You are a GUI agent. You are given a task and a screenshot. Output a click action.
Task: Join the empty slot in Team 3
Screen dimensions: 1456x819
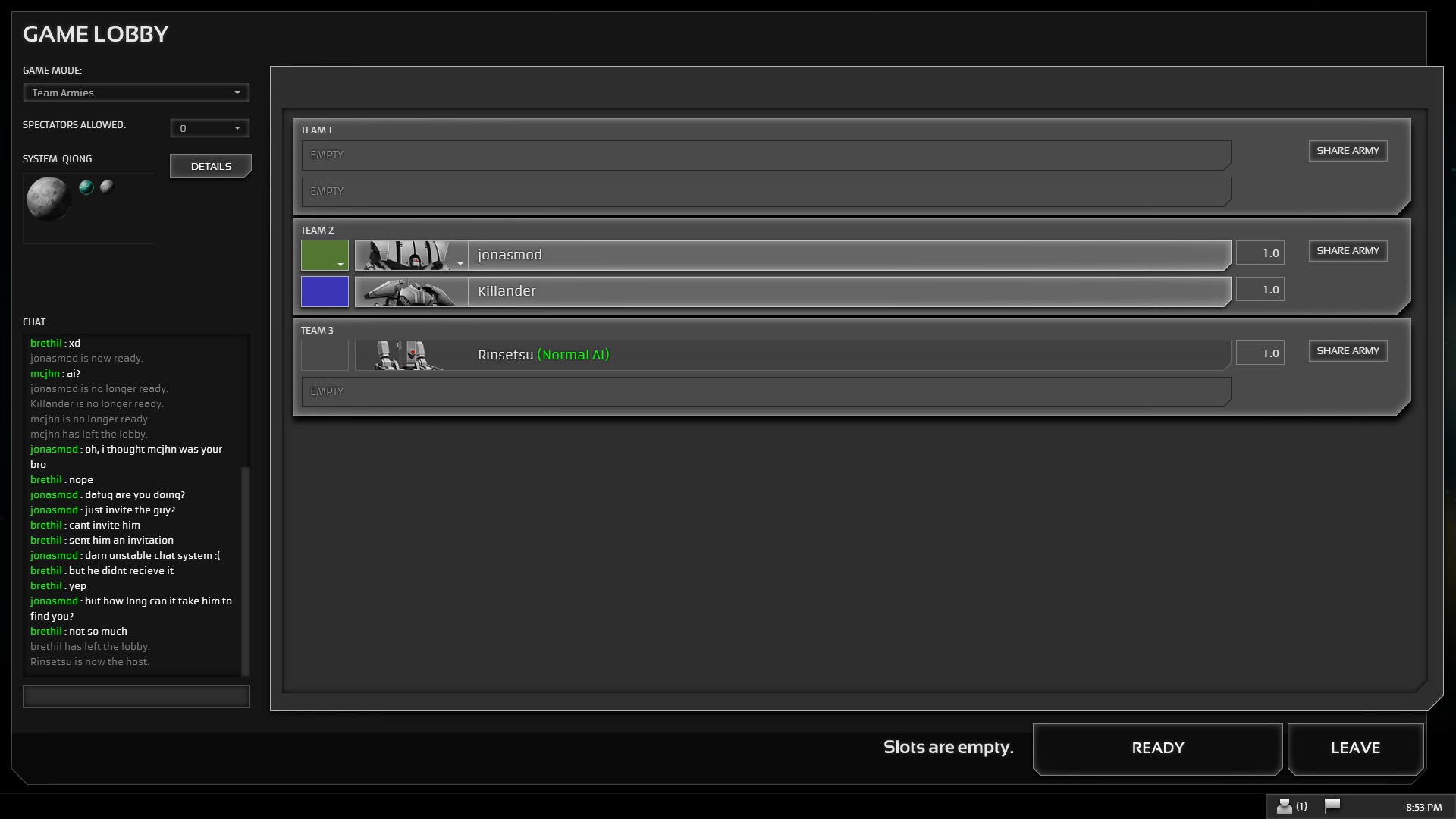click(766, 392)
